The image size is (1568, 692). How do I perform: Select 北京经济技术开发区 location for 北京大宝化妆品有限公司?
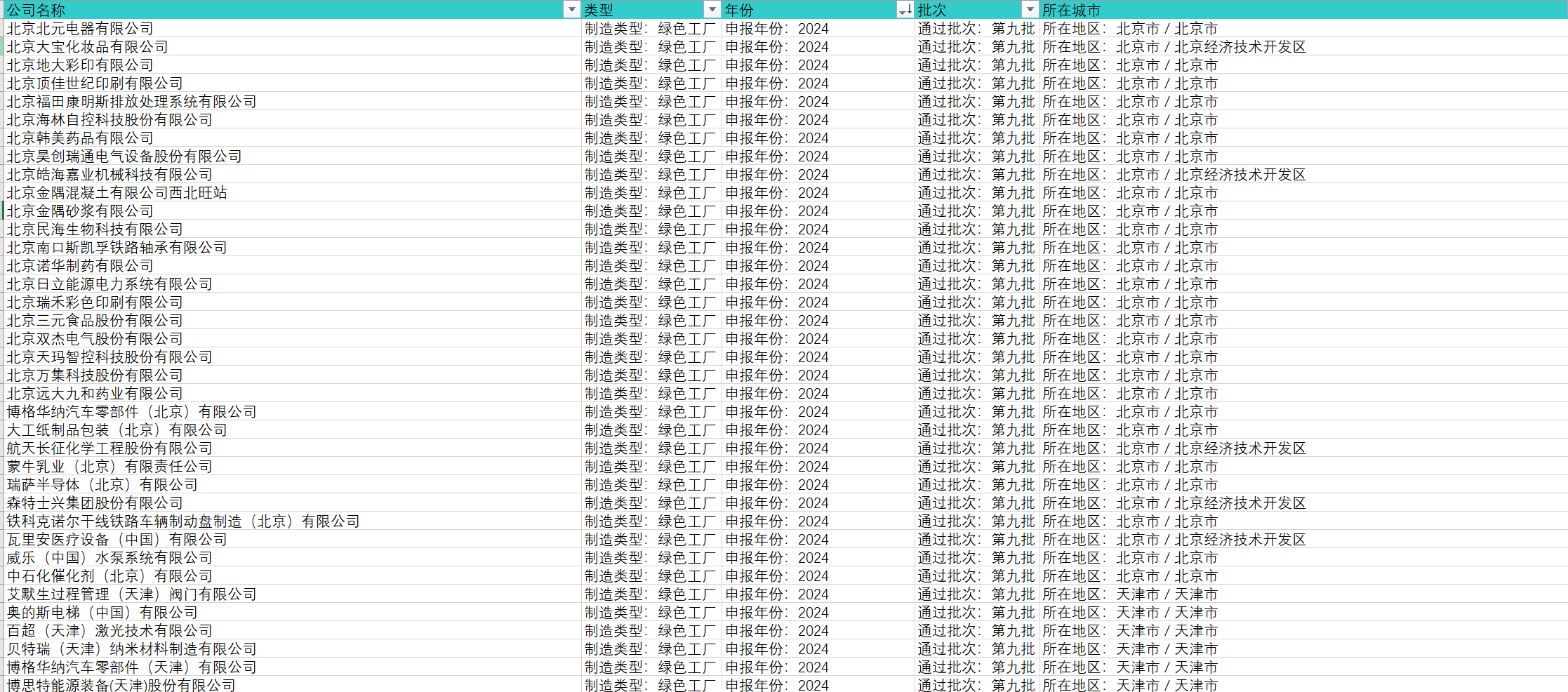pyautogui.click(x=1303, y=47)
